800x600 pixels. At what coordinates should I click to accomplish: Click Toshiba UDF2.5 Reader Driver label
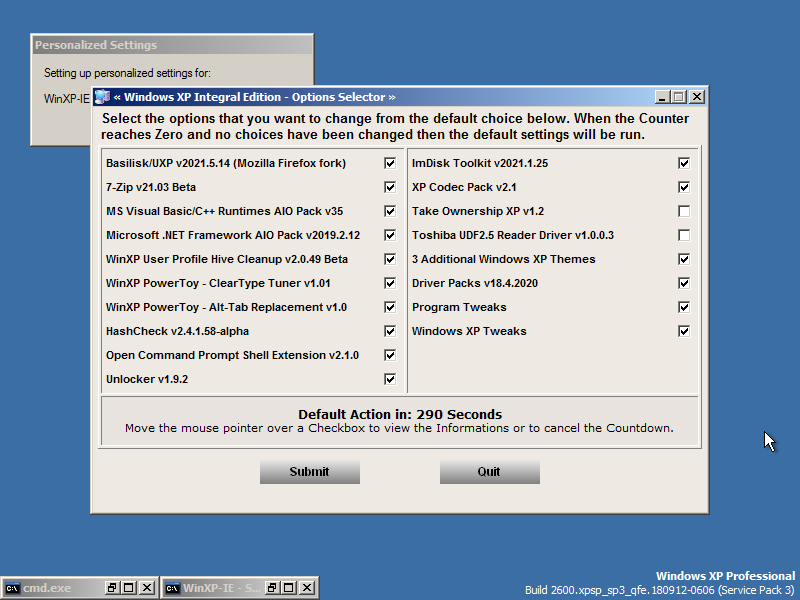(513, 235)
